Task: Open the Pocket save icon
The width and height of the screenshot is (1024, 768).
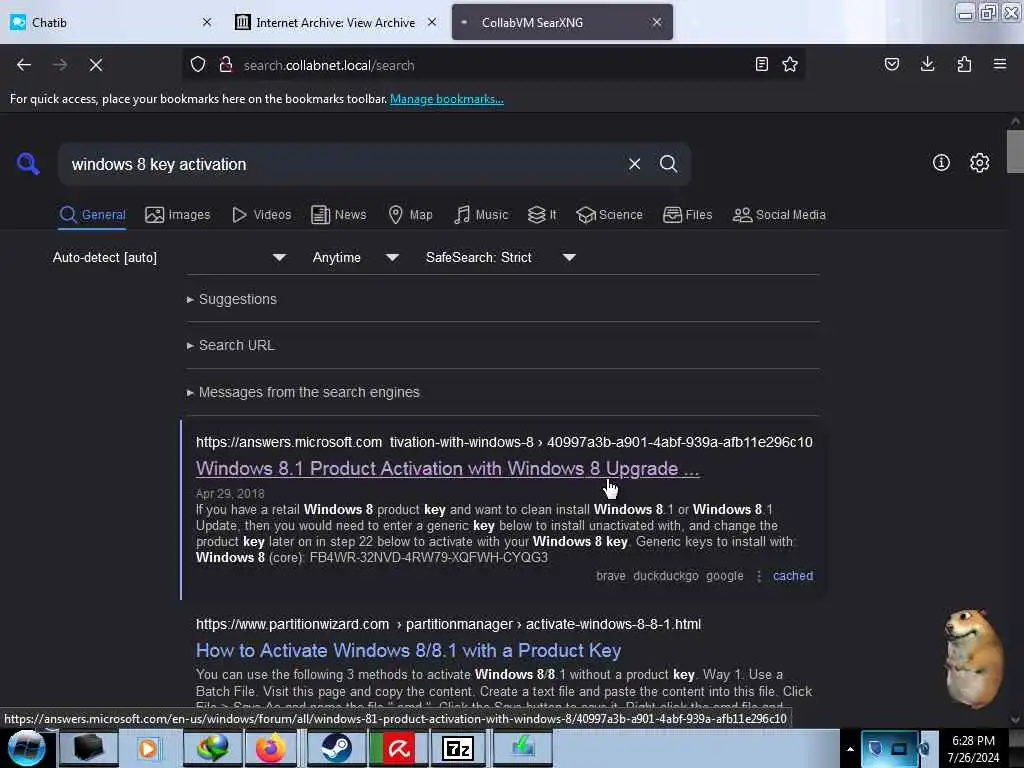Action: point(891,64)
